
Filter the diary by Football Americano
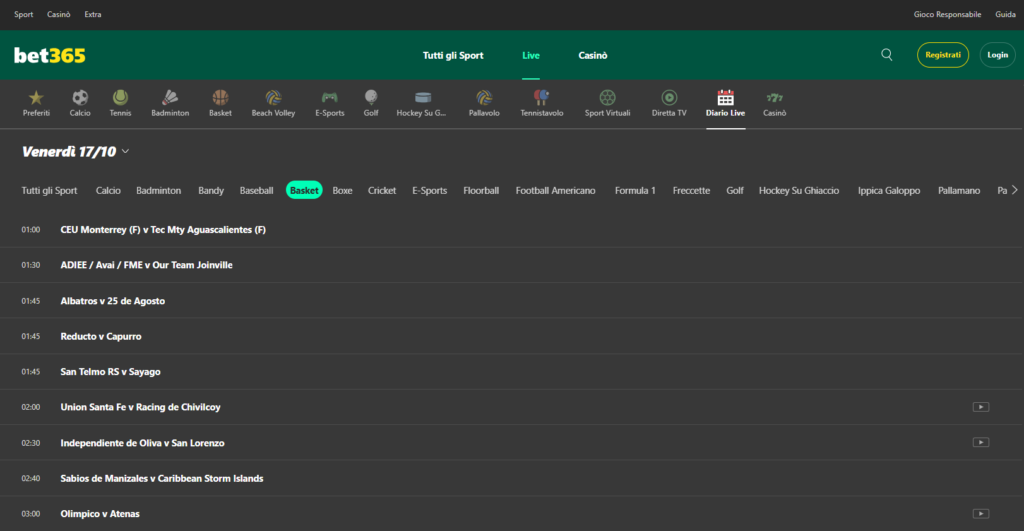tap(555, 191)
